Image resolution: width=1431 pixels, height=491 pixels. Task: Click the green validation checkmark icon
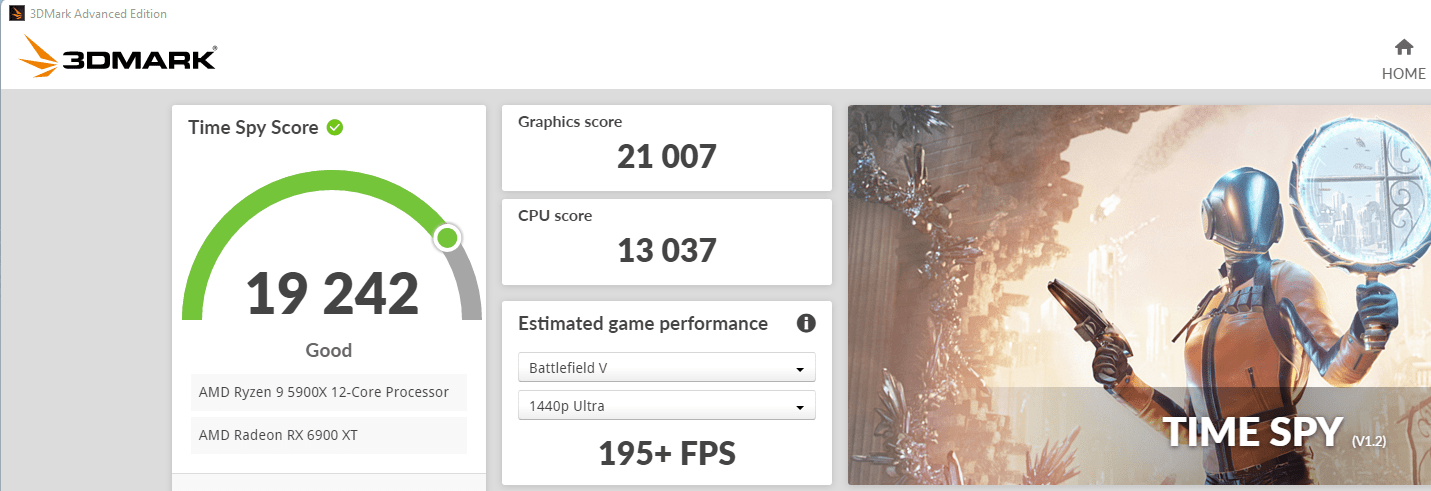(335, 127)
